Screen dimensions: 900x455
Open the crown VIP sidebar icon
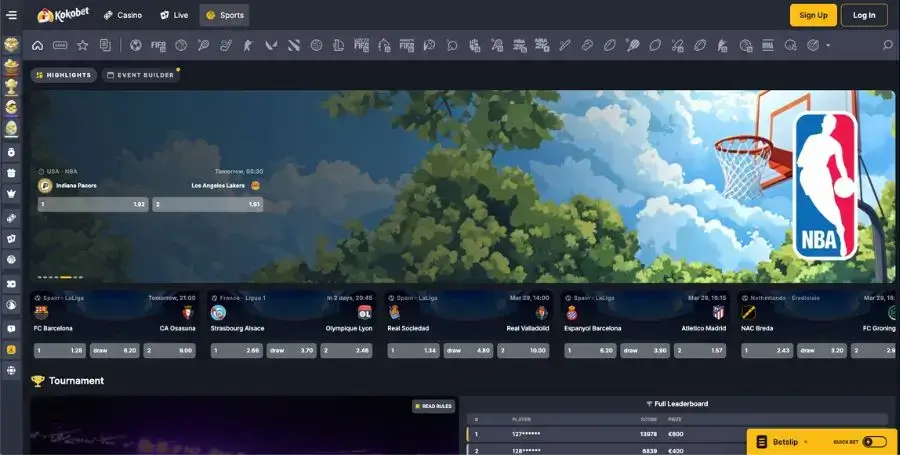coord(11,194)
